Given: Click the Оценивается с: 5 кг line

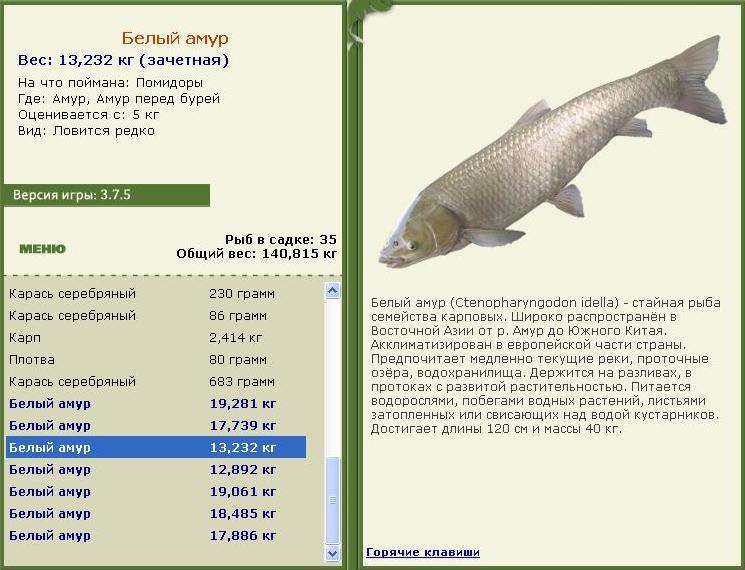Looking at the screenshot, I should point(88,115).
